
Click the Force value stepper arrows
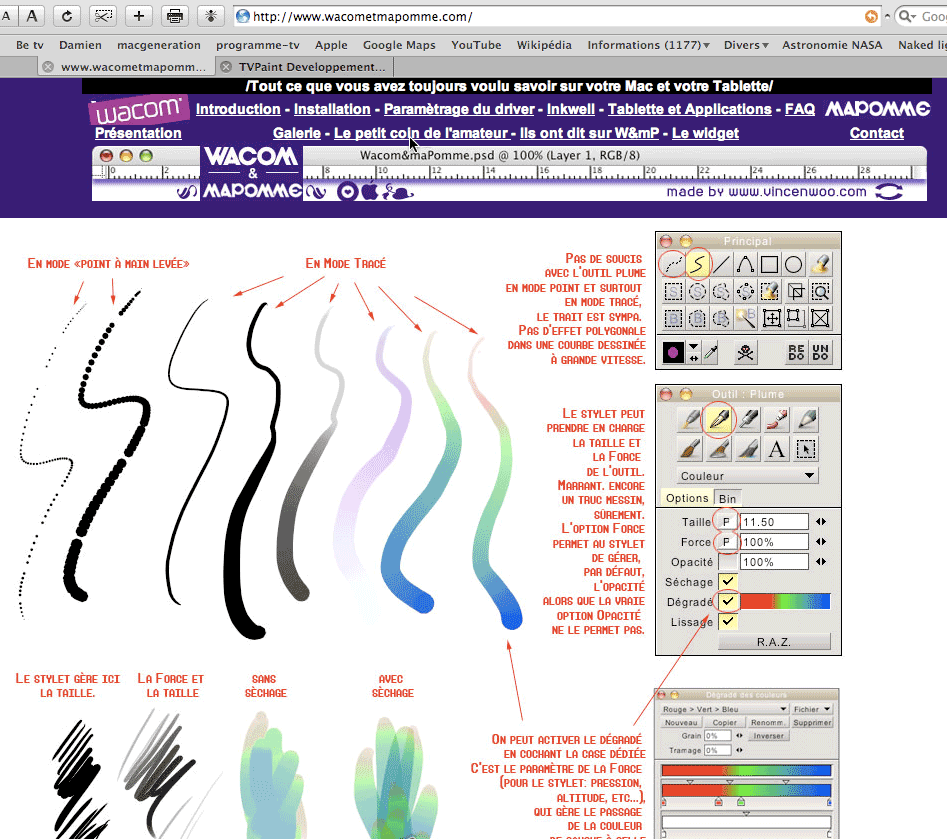[821, 542]
